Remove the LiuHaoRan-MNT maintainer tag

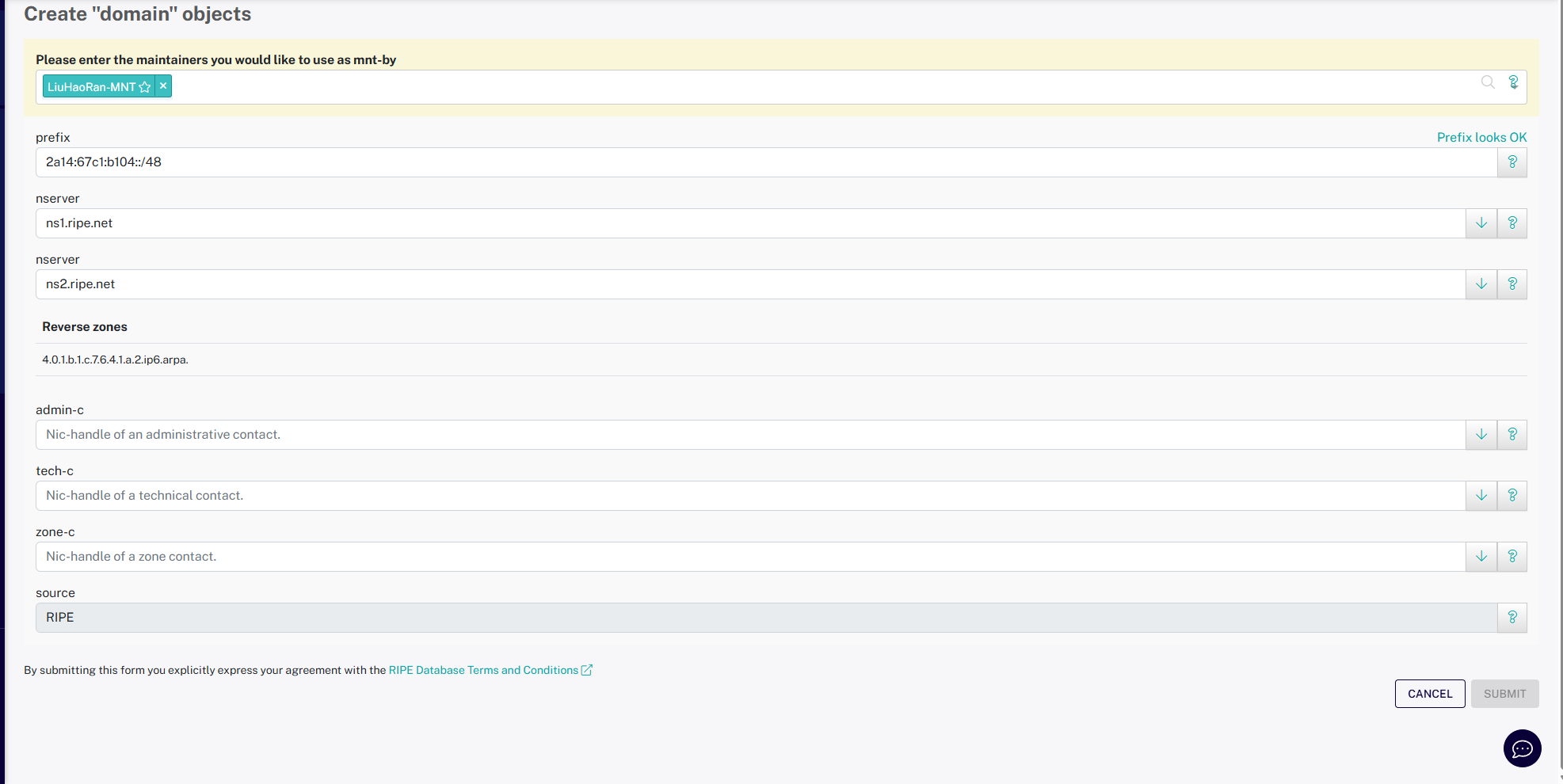click(163, 86)
